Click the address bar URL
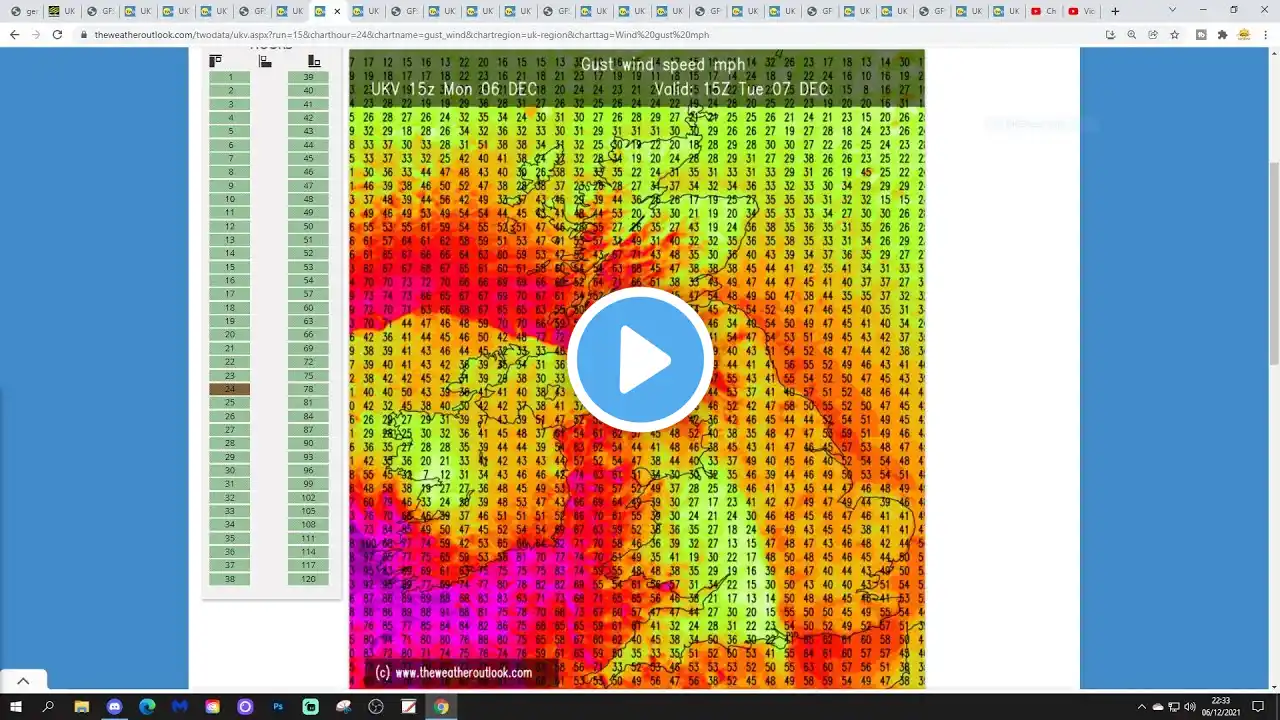 [402, 34]
